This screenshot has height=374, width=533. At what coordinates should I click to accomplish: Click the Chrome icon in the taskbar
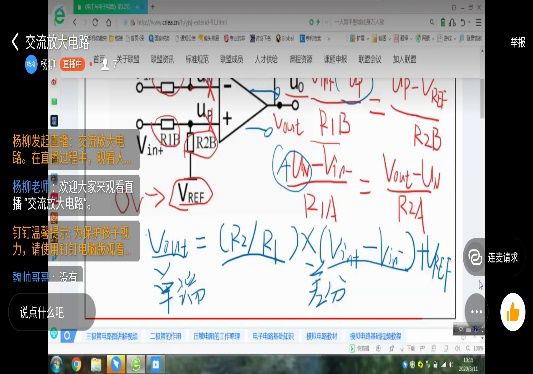(x=77, y=364)
